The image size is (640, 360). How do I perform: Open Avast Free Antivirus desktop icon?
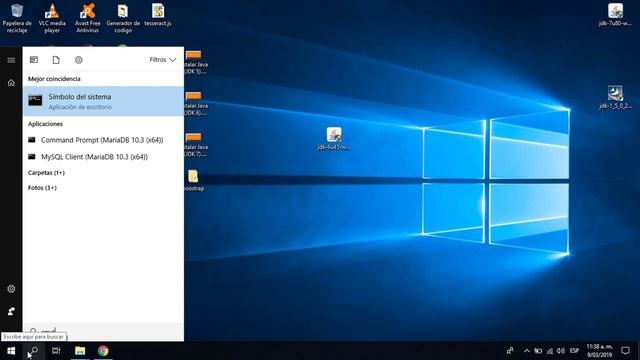click(x=87, y=18)
